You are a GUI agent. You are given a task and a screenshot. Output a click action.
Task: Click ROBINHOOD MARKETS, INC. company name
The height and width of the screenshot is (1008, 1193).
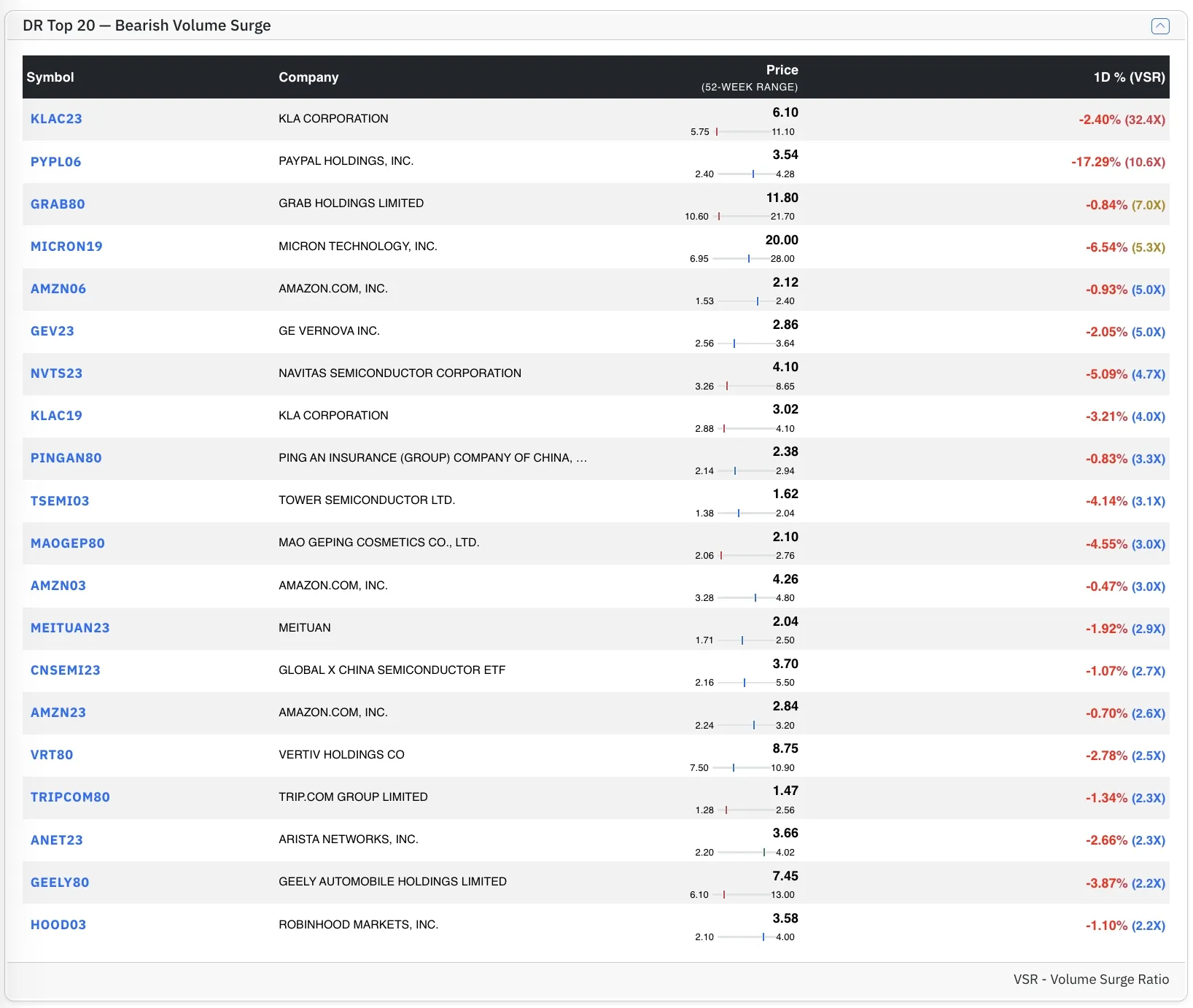tap(358, 925)
